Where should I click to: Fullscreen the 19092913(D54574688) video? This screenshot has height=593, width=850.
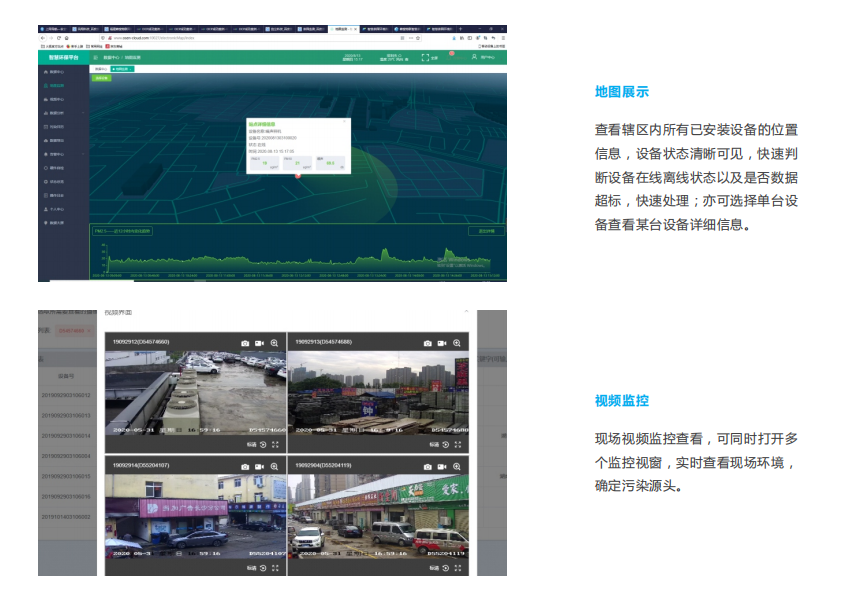(x=458, y=444)
